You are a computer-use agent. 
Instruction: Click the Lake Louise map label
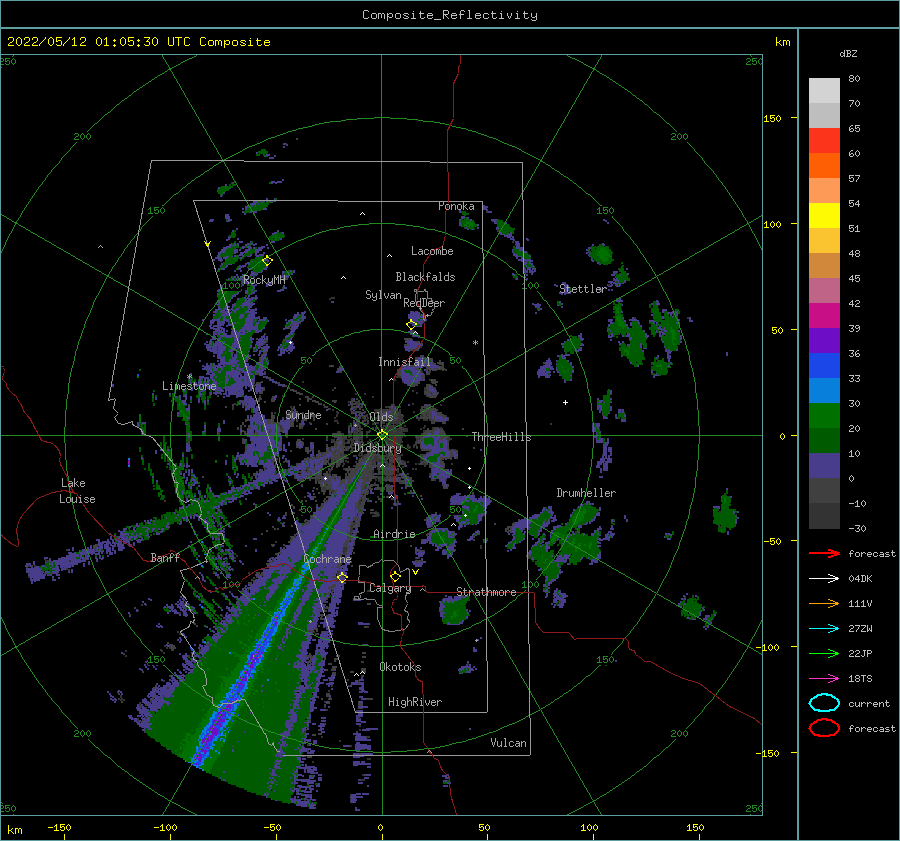coord(77,491)
